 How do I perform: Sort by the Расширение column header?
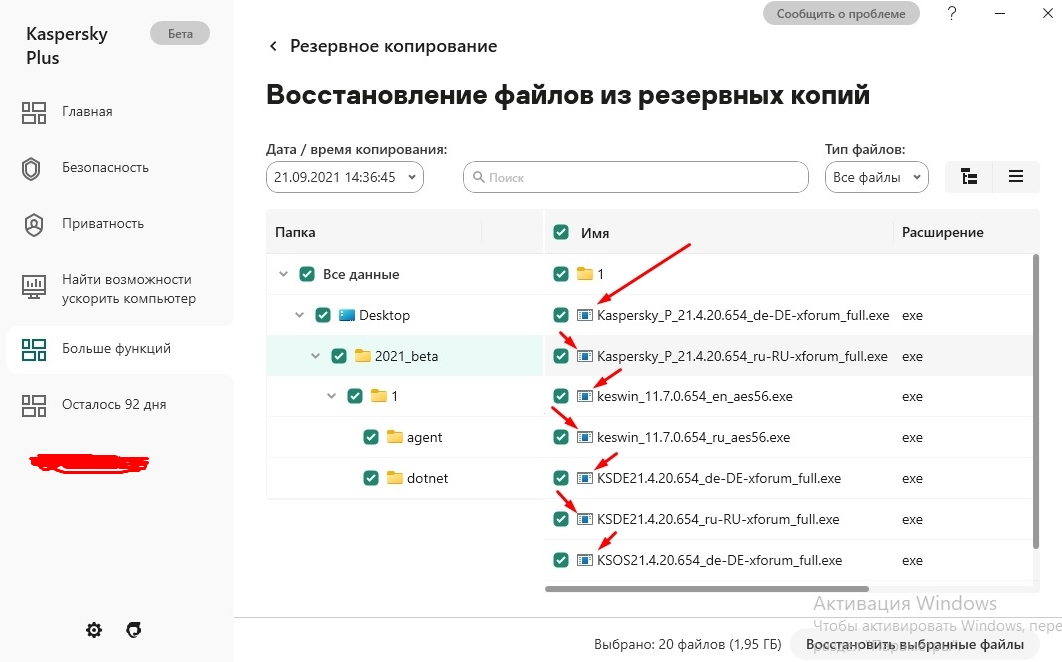point(943,232)
